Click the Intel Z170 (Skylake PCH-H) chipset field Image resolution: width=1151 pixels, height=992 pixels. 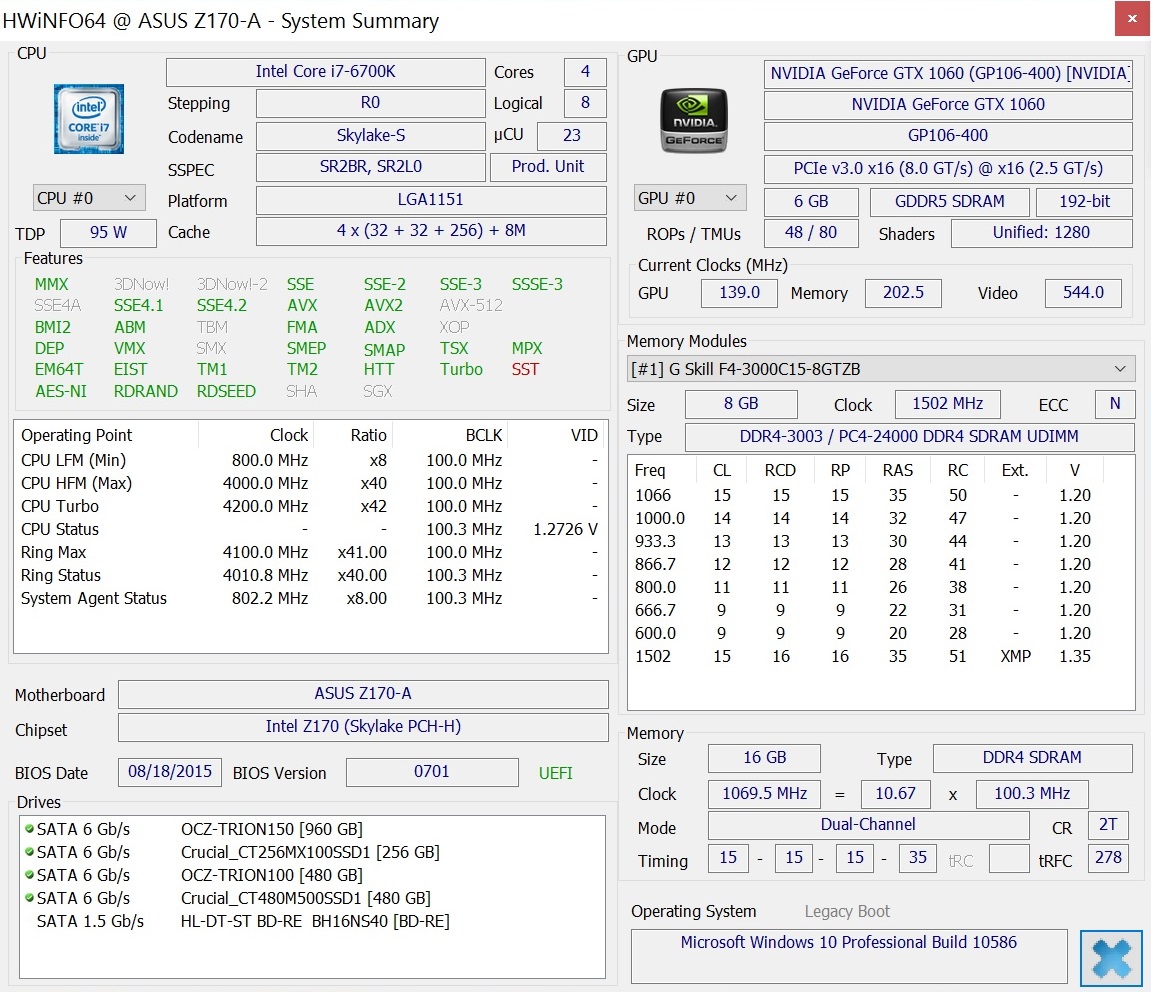[363, 727]
